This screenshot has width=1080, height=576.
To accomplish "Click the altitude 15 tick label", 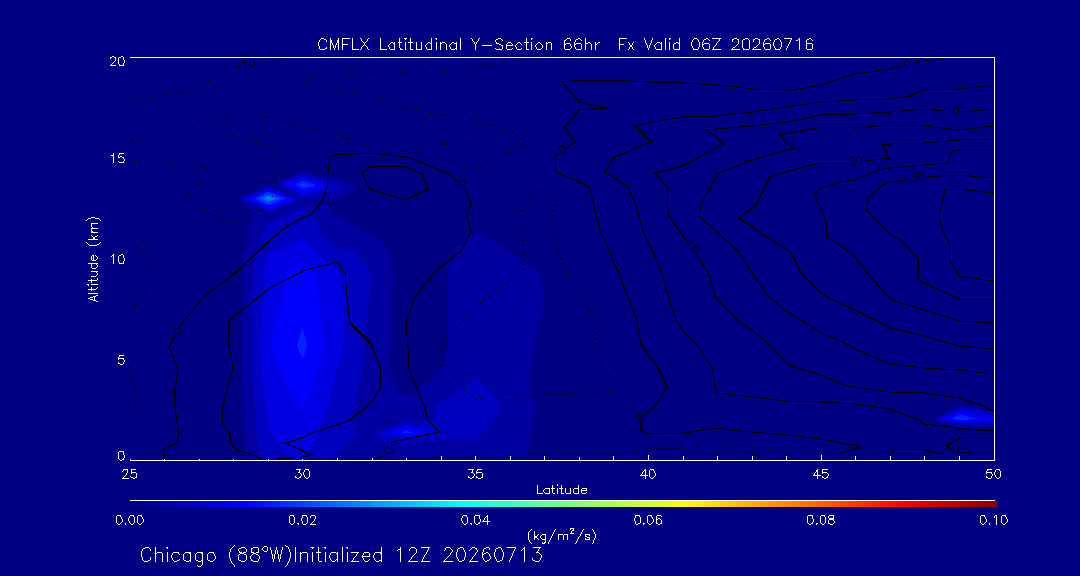I will 116,158.
